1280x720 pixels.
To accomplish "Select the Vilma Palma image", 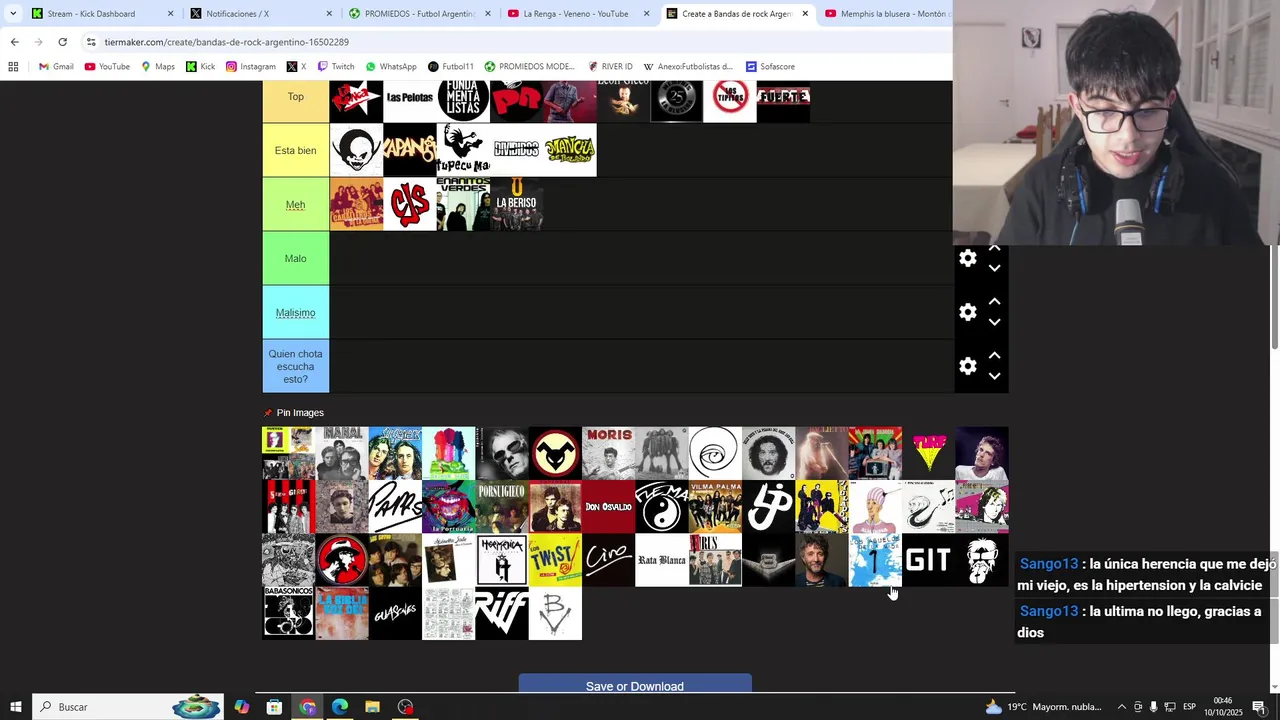I will [x=715, y=506].
